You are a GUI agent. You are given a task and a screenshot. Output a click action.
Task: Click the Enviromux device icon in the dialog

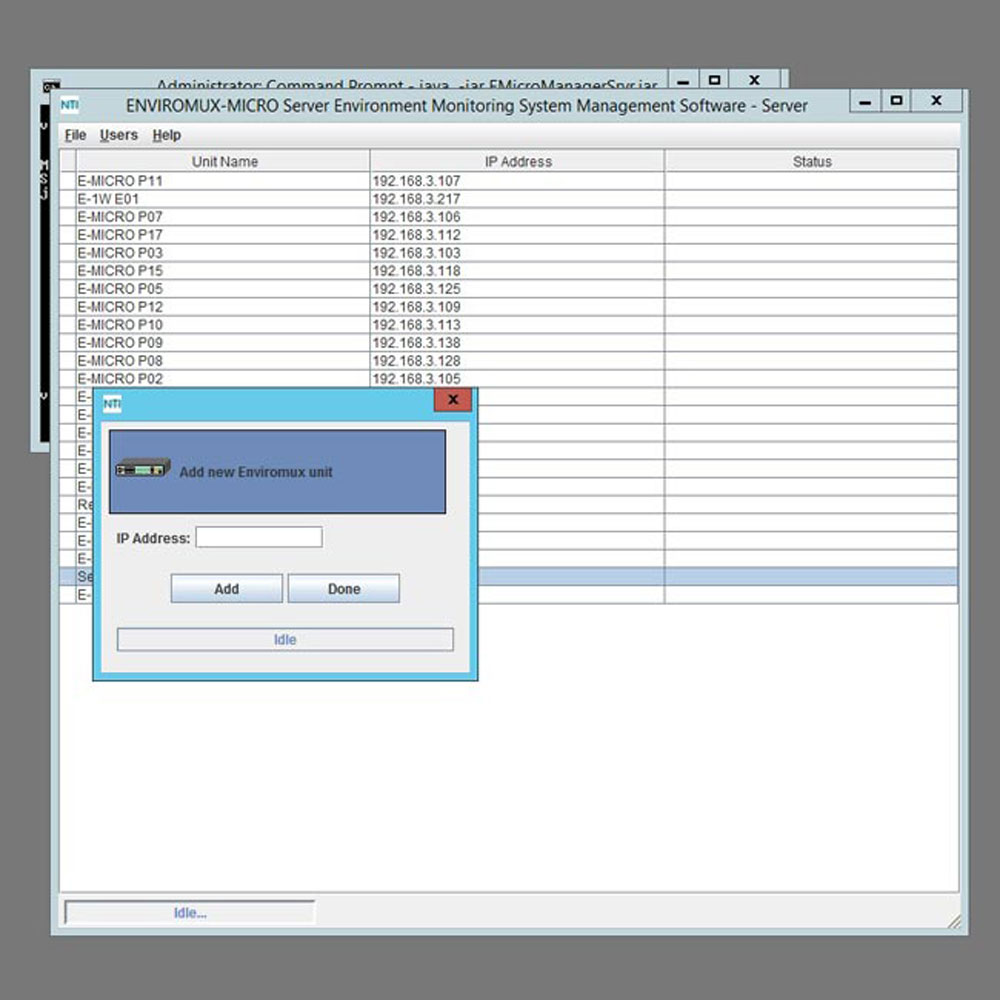pyautogui.click(x=143, y=469)
